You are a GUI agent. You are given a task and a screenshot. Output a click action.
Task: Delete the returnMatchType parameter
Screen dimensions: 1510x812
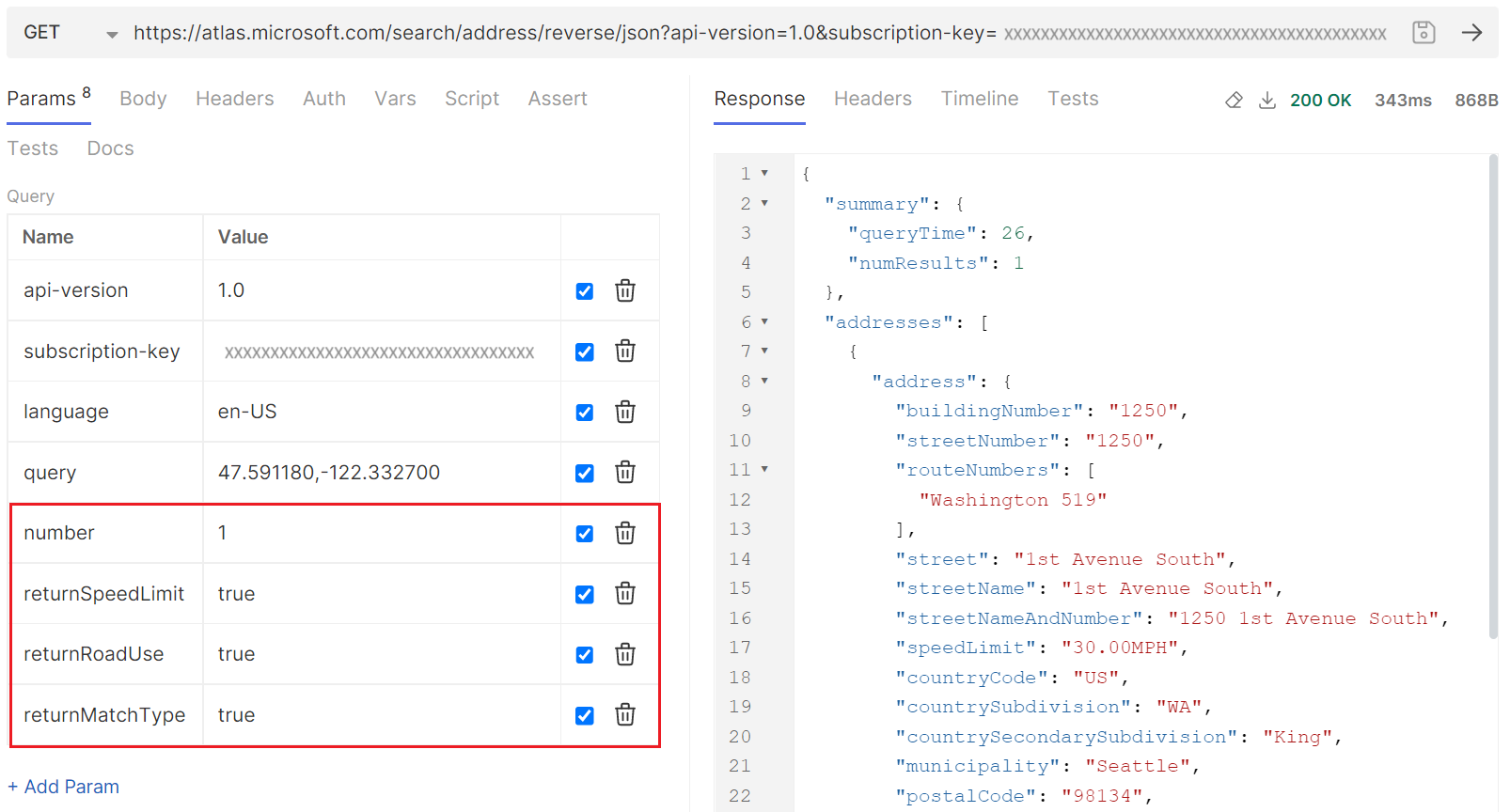[625, 715]
